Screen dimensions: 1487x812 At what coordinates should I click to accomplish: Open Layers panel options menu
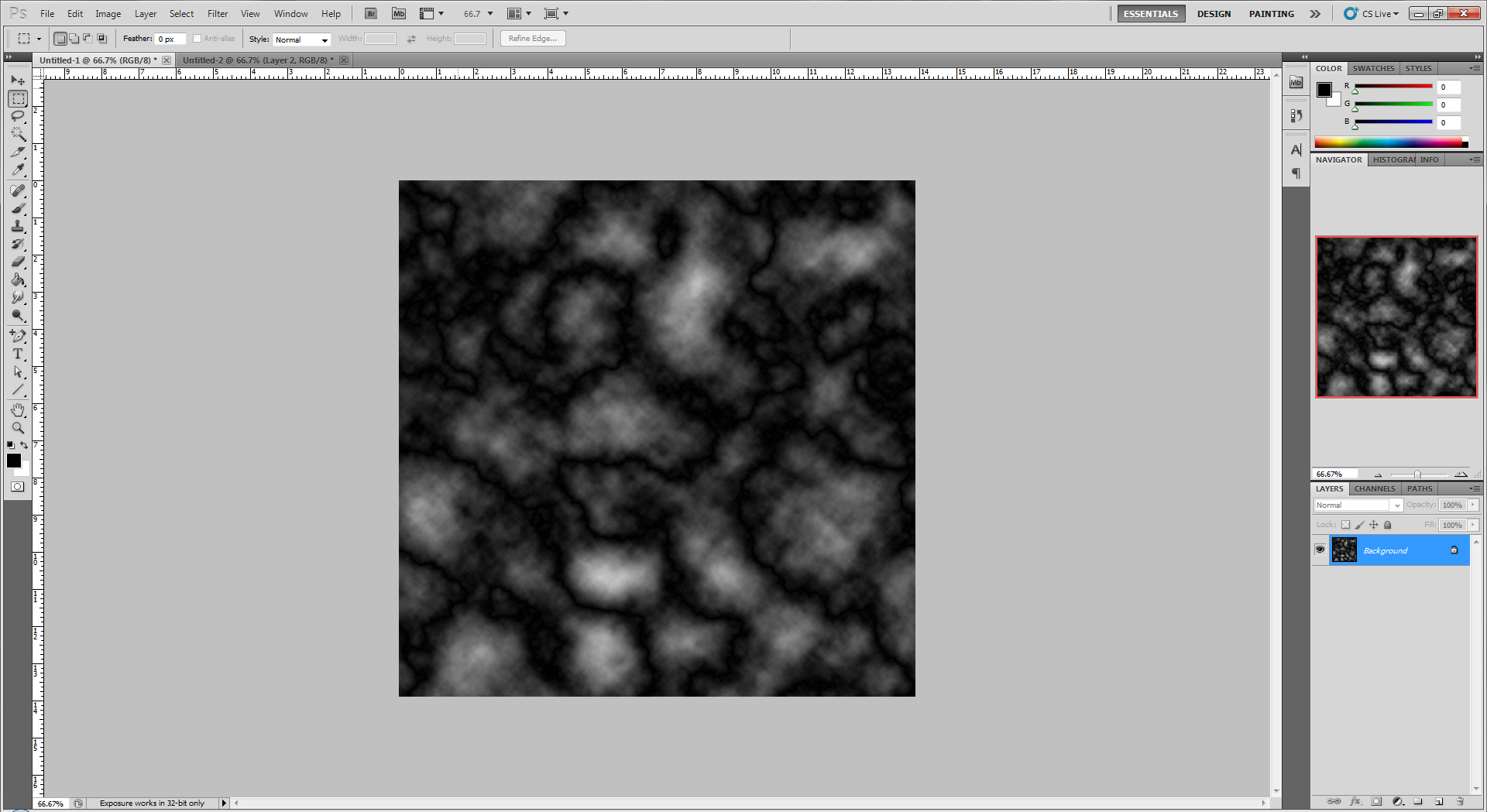coord(1475,488)
